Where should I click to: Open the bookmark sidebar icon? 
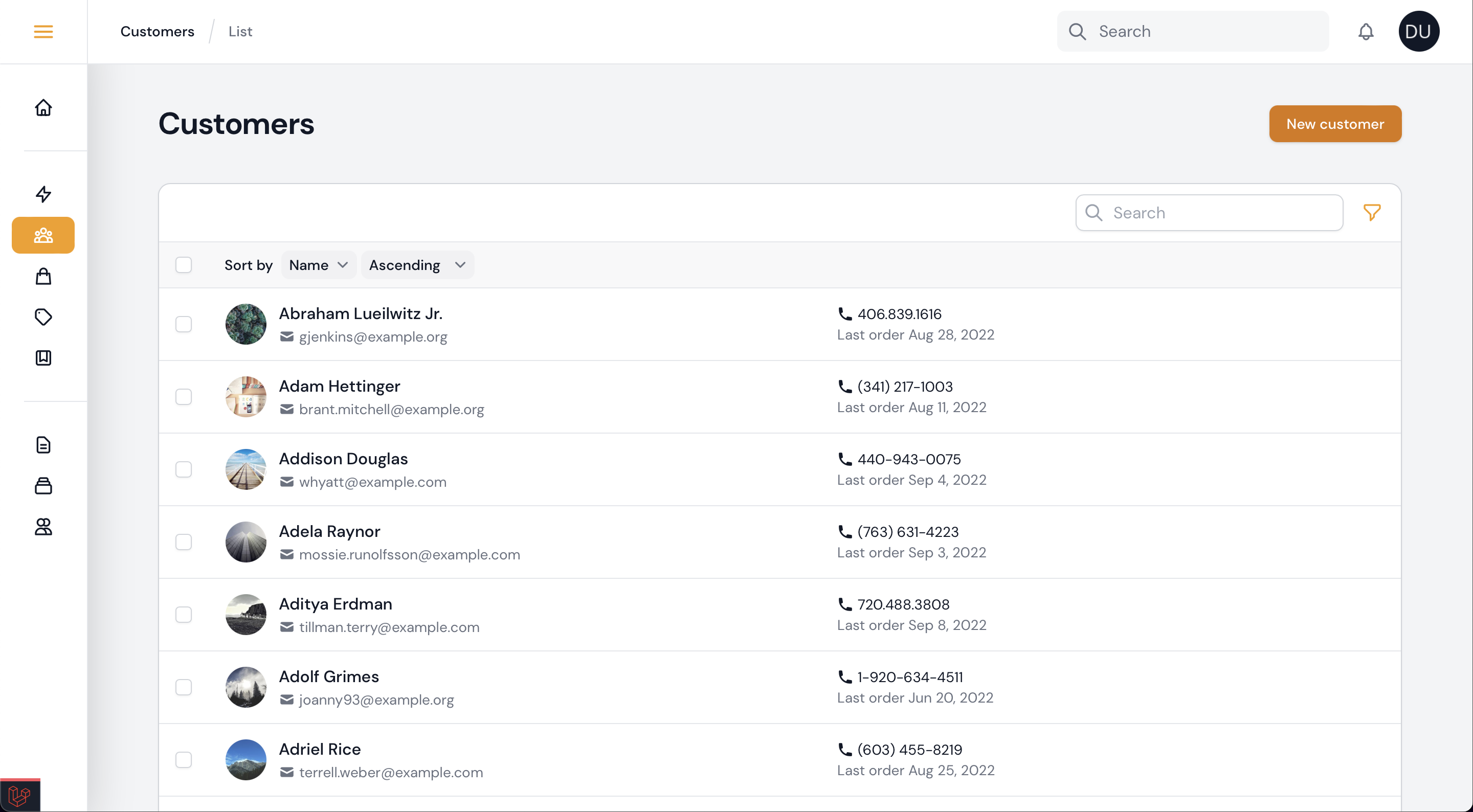tap(43, 358)
